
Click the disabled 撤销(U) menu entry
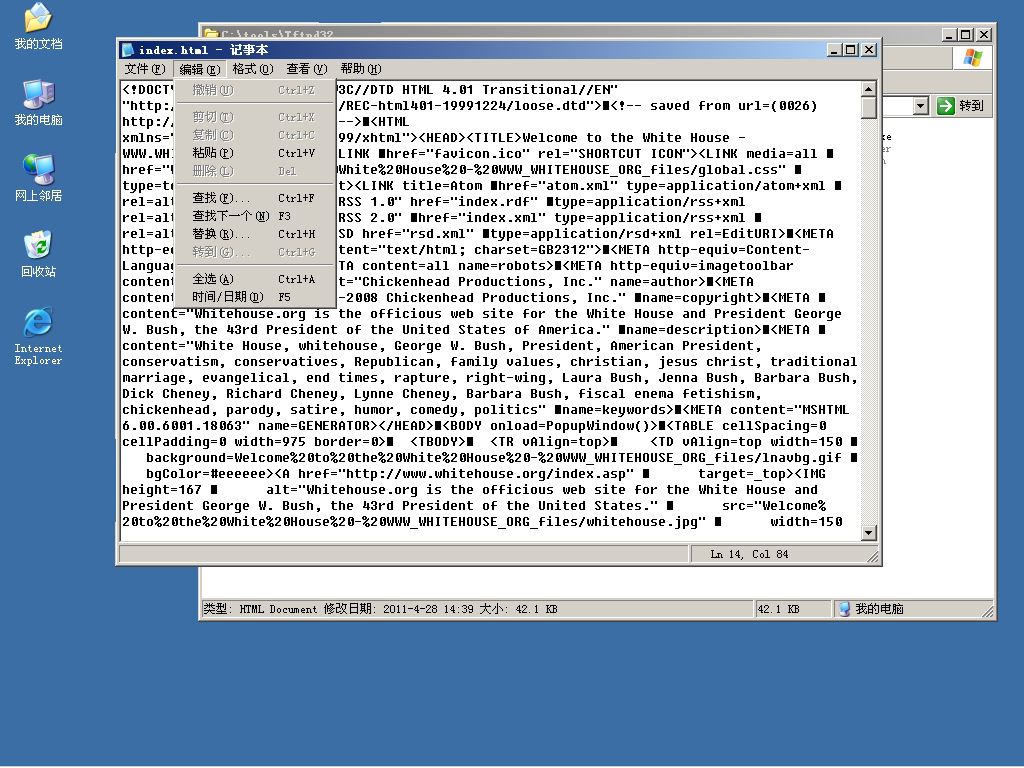point(255,90)
